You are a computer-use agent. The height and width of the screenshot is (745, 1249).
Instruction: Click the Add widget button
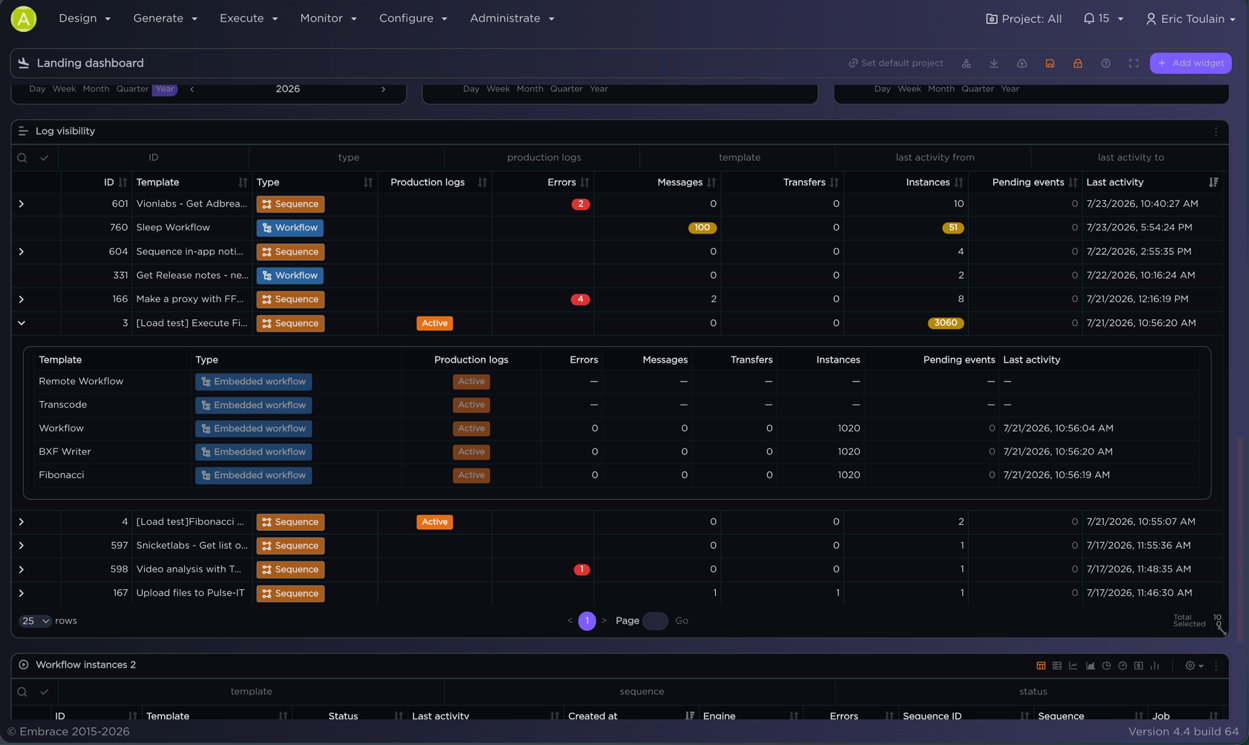point(1190,63)
